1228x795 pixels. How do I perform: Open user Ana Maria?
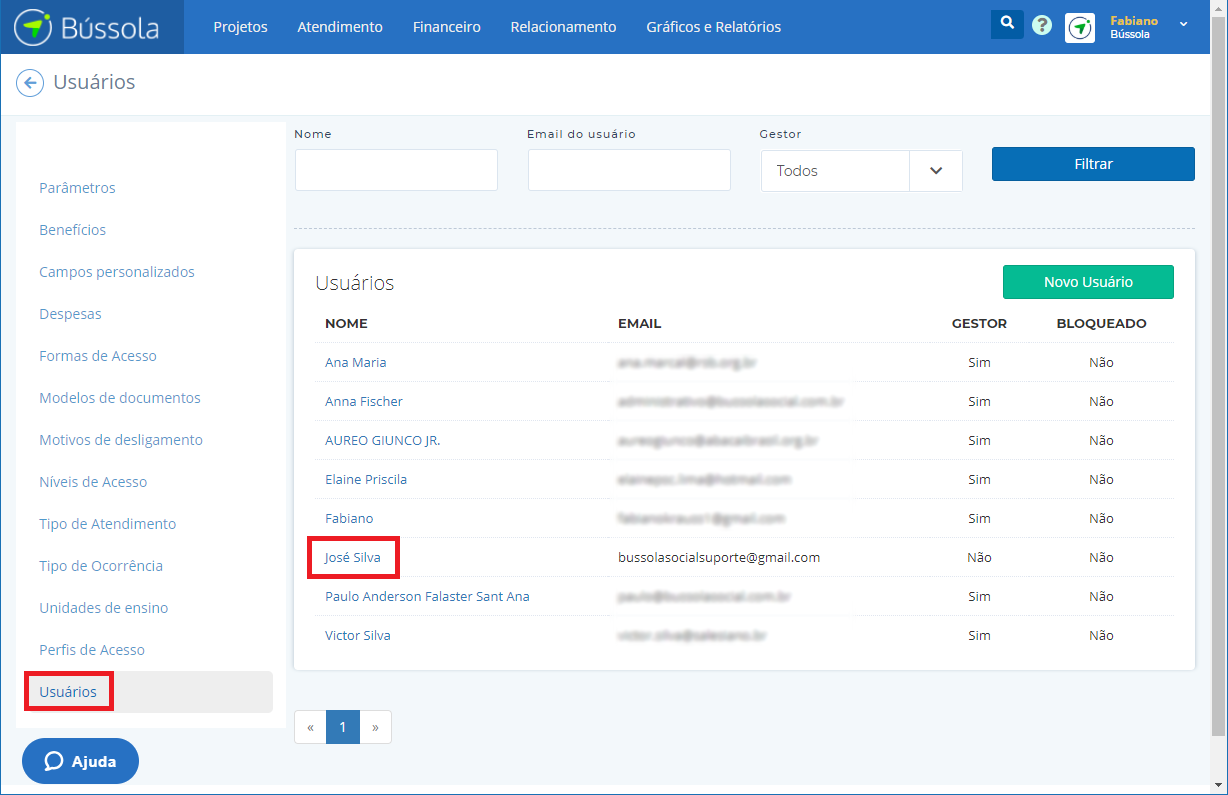pyautogui.click(x=355, y=363)
